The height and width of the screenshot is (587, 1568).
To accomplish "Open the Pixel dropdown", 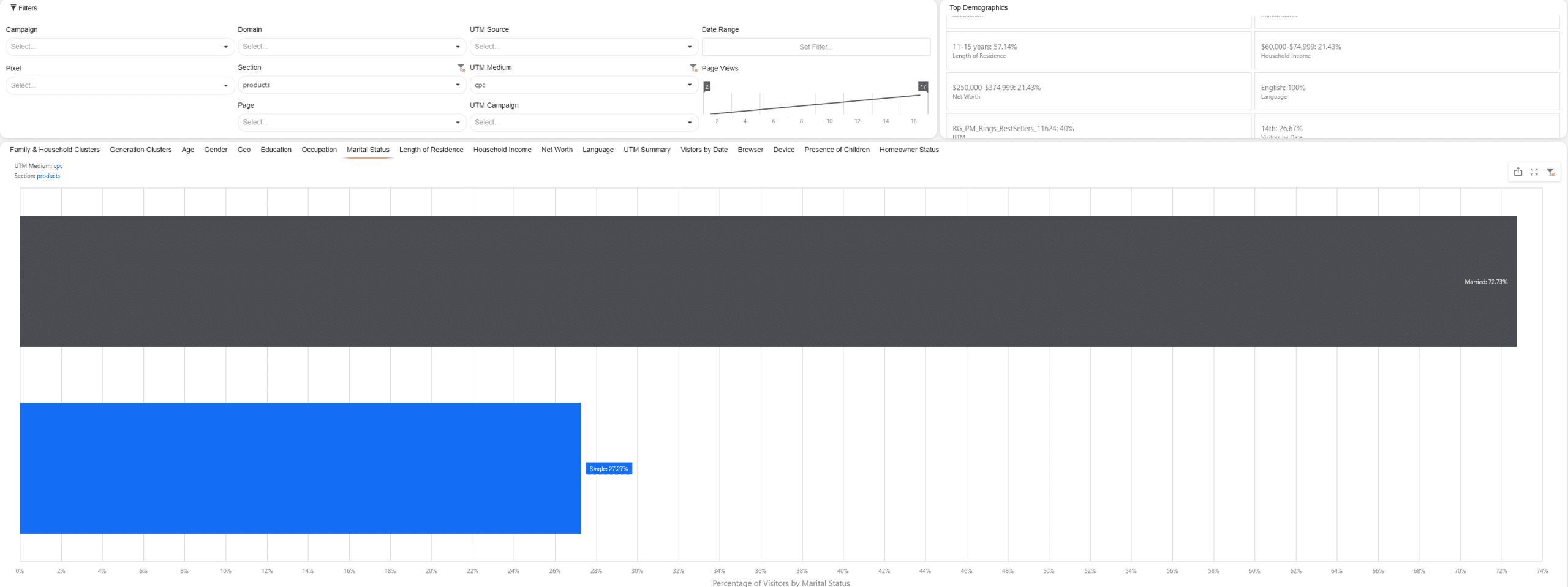I will [120, 85].
